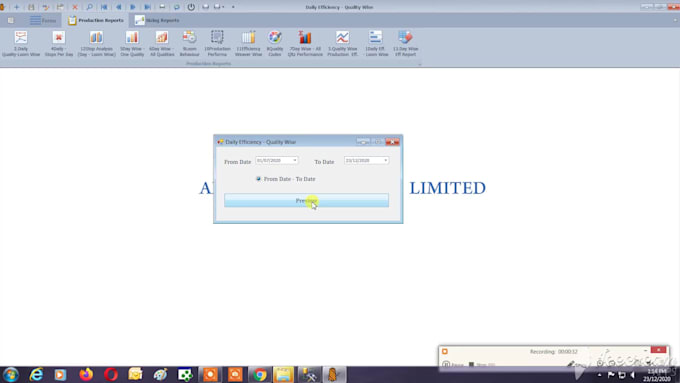Expand the Production Reports group launcher

(419, 64)
